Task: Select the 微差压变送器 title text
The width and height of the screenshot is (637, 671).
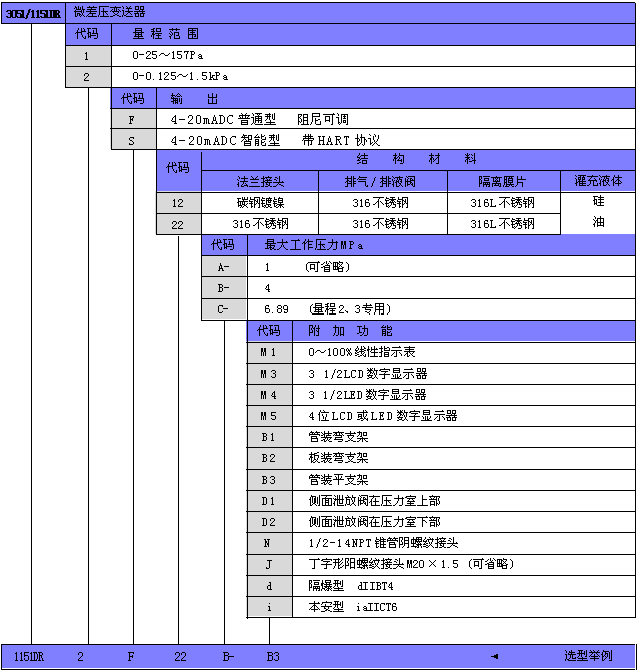Action: point(110,12)
